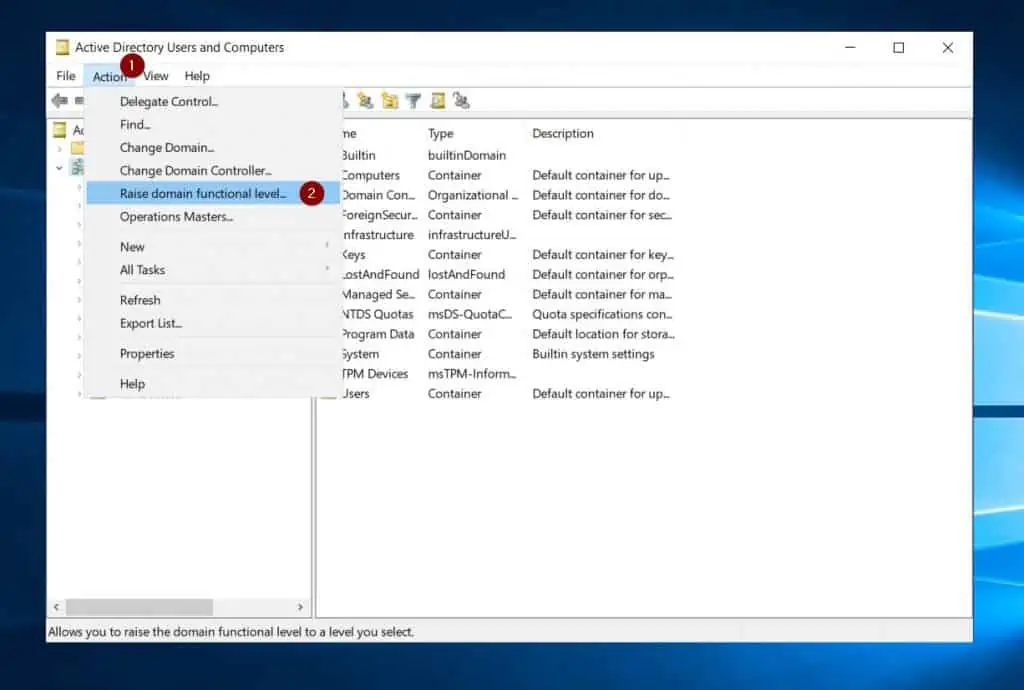Select the Builtin row in list
Image resolution: width=1024 pixels, height=690 pixels.
coord(358,155)
